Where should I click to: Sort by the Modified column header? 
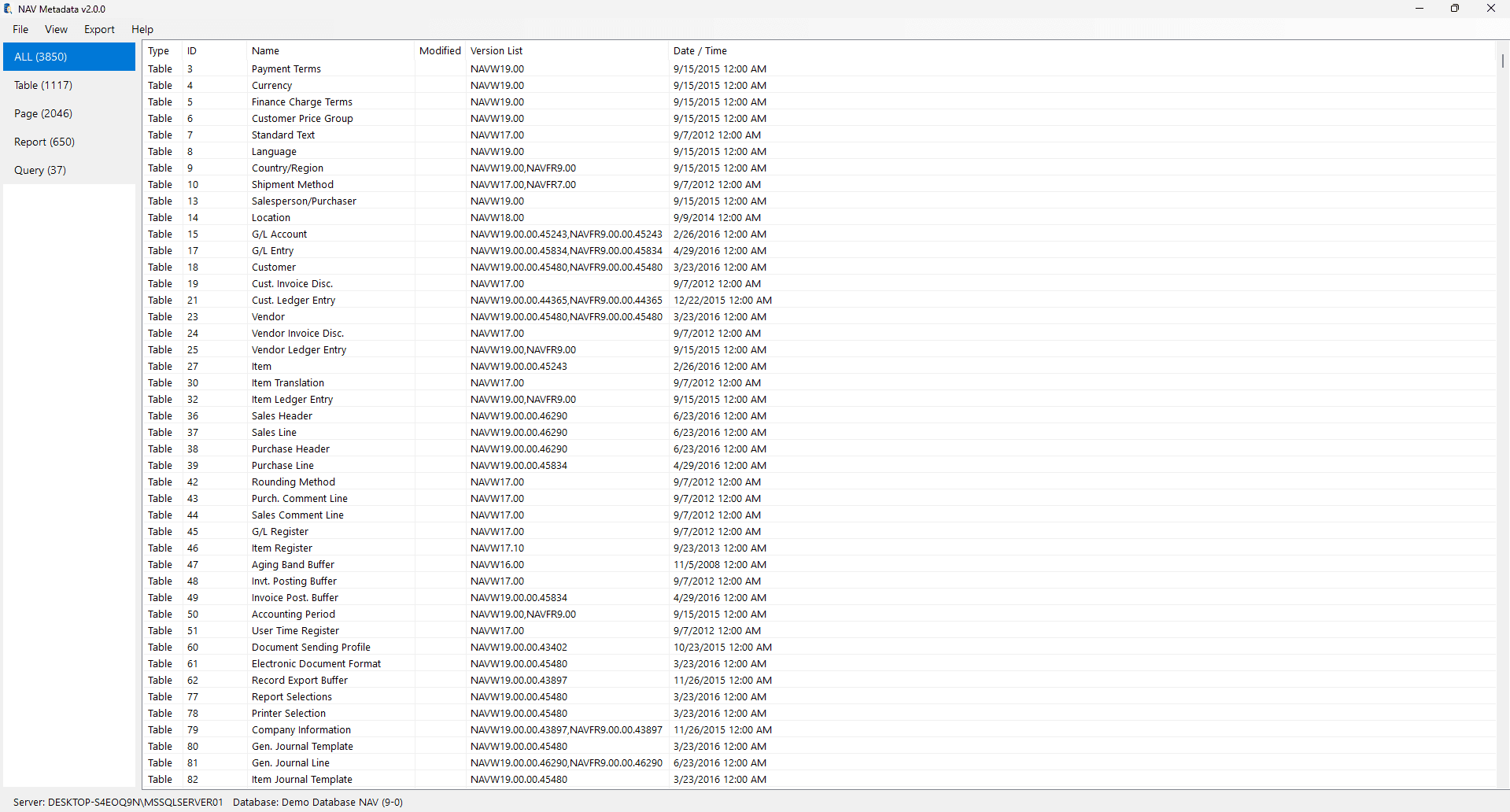pyautogui.click(x=440, y=50)
